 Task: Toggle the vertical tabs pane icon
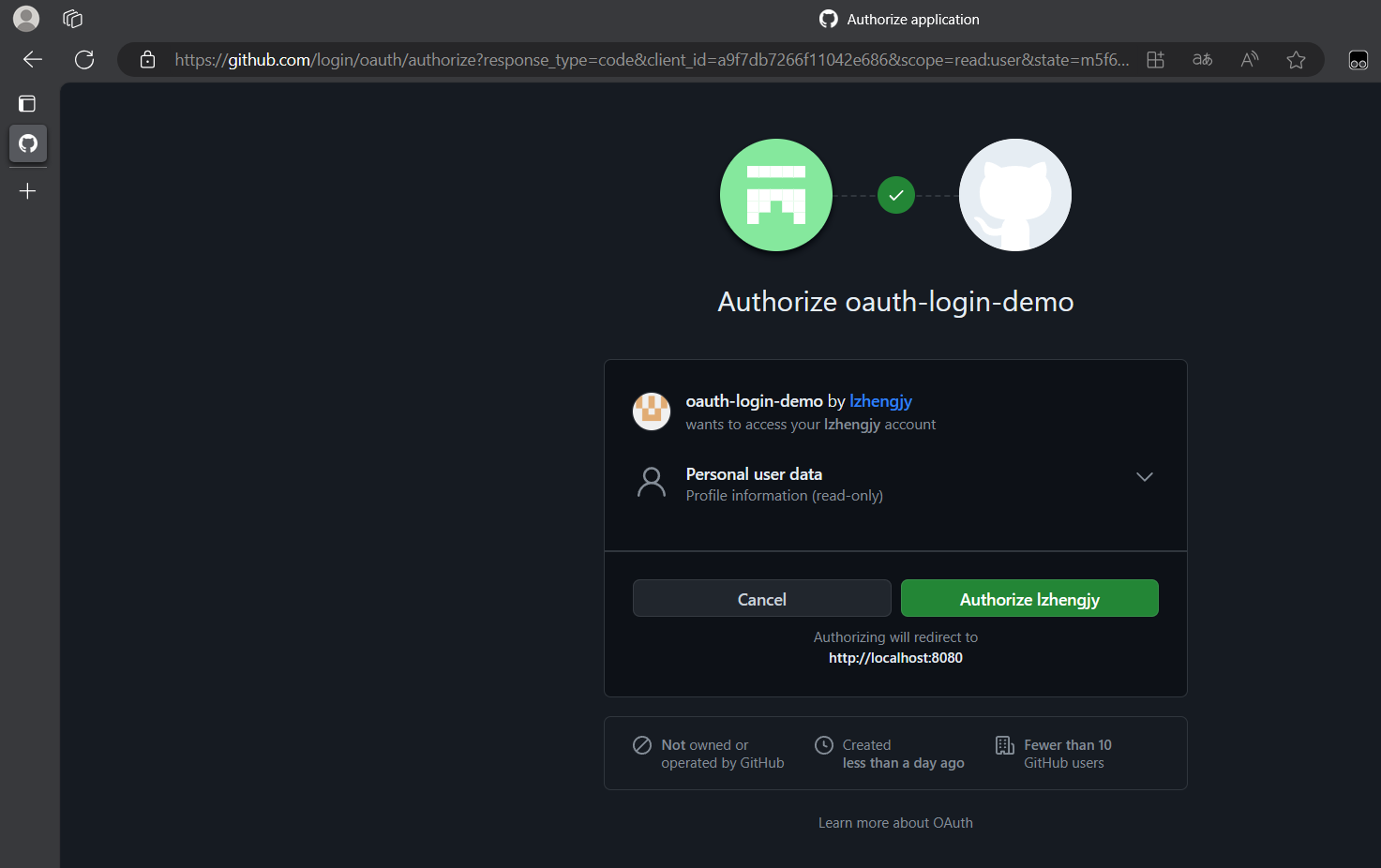[27, 104]
